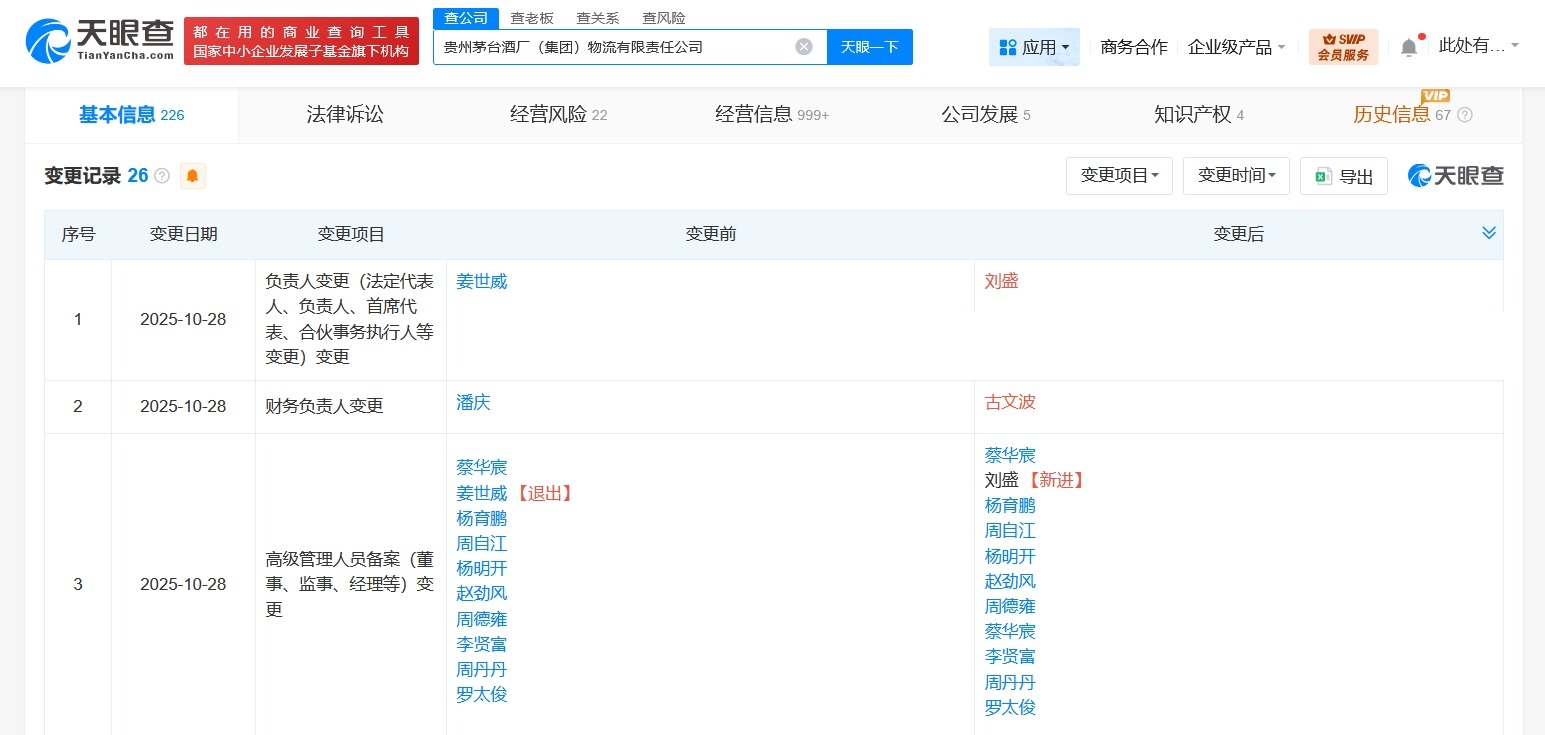This screenshot has height=735, width=1545.
Task: Click the sort arrow in the table header
Action: pos(1489,233)
